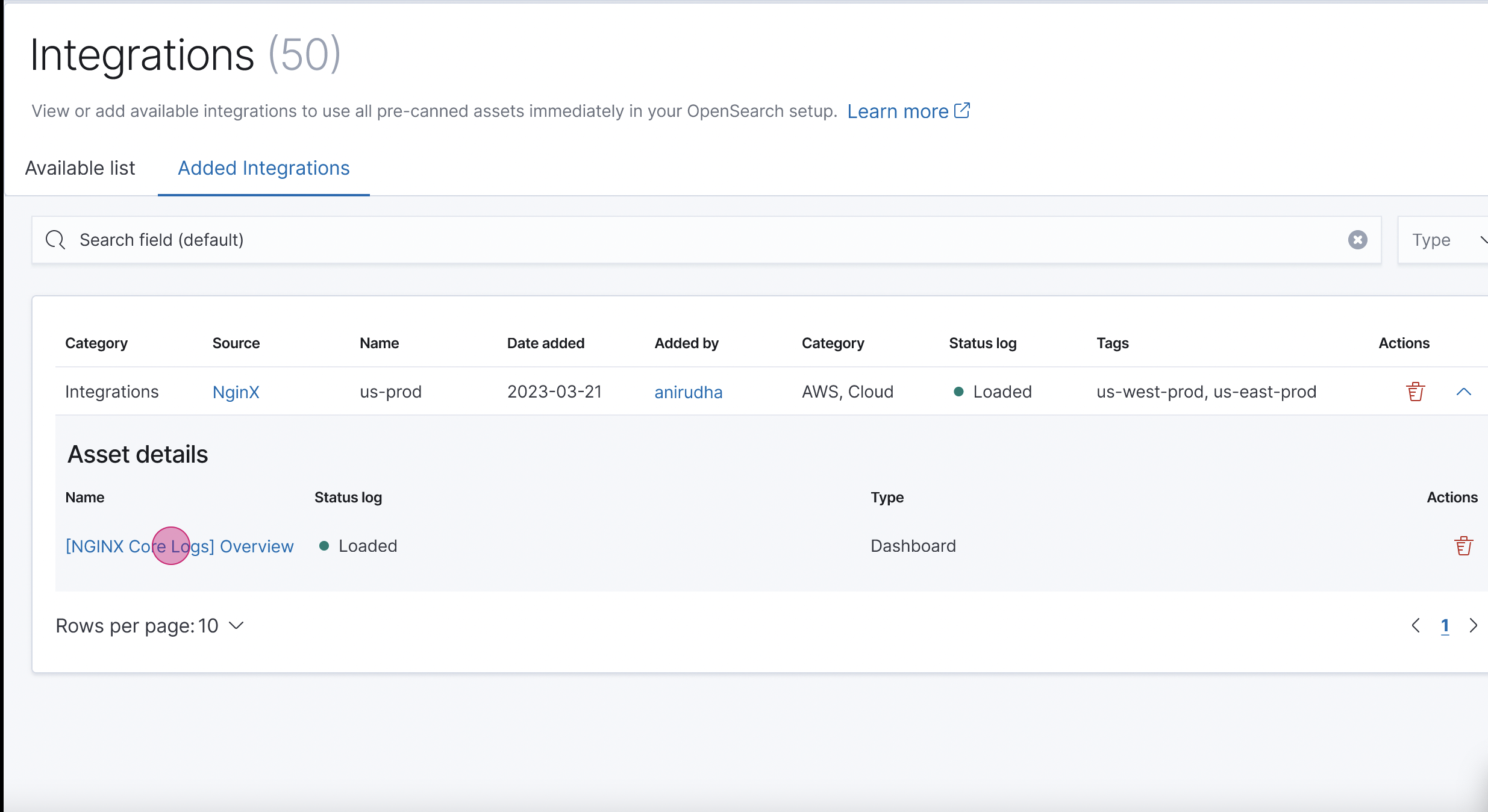Image resolution: width=1488 pixels, height=812 pixels.
Task: Open Learn more via external link icon
Action: point(962,110)
